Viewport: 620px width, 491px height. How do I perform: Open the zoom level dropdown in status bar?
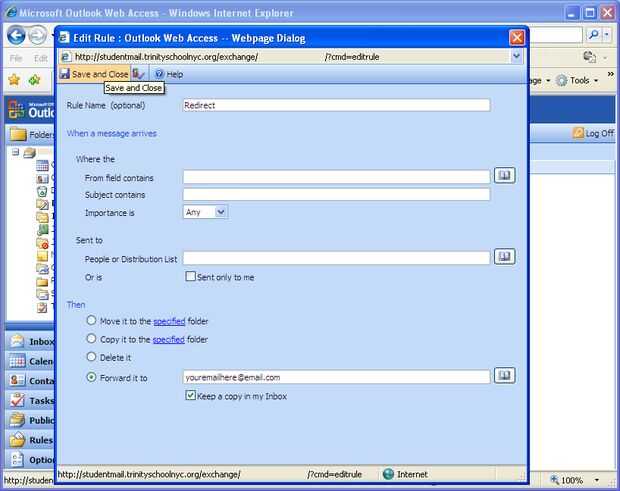tap(597, 480)
